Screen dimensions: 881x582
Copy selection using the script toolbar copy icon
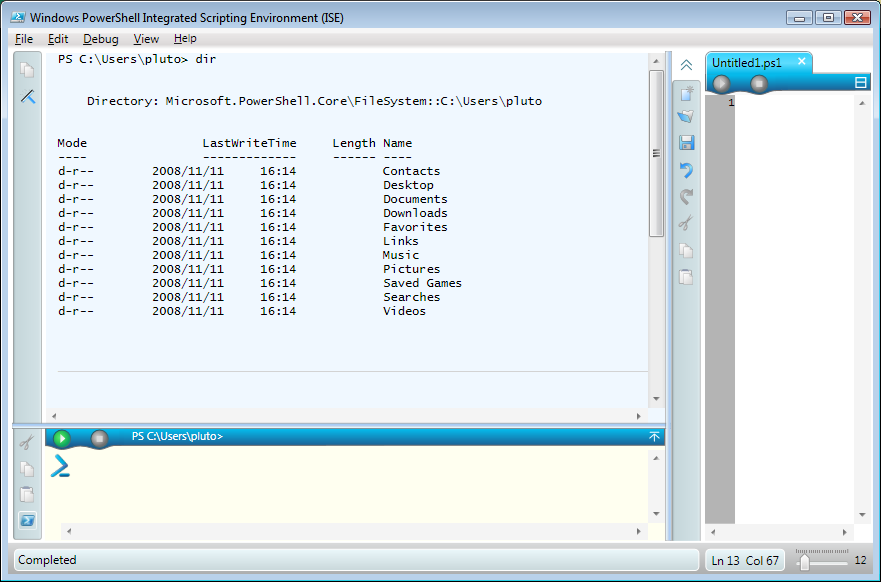tap(686, 250)
